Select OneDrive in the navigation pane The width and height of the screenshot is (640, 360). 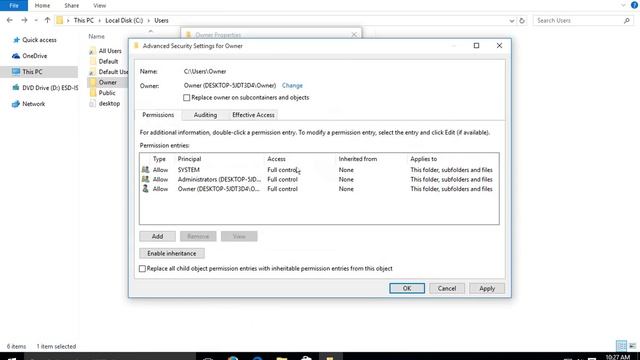[x=34, y=56]
